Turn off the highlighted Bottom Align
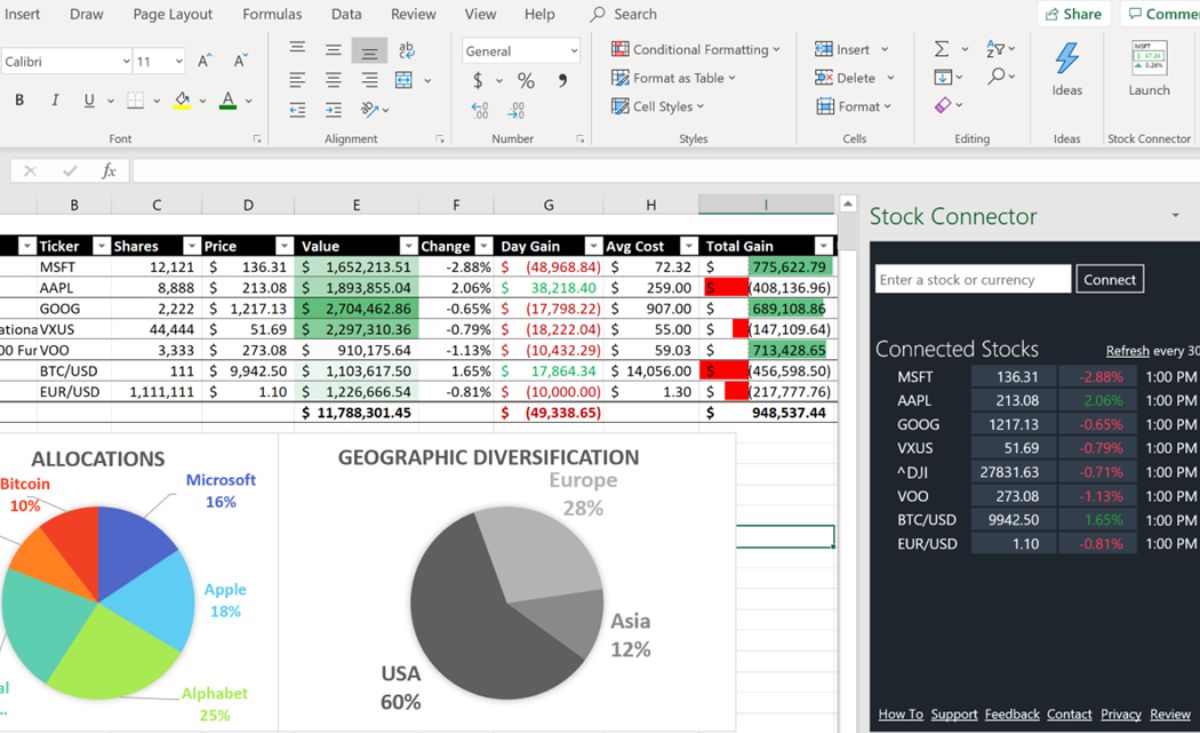Screen dimensions: 1200x733 click(370, 50)
